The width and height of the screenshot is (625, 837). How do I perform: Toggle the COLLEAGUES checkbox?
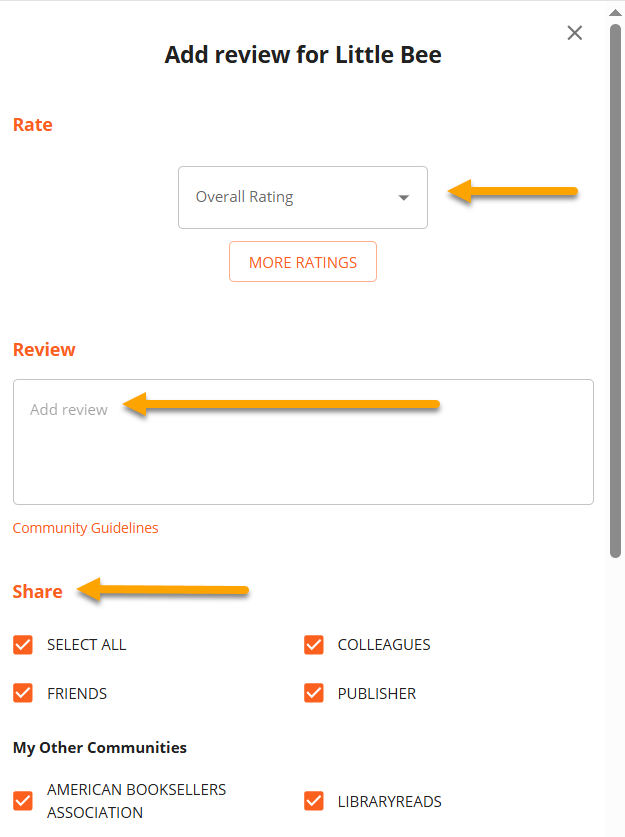pyautogui.click(x=314, y=645)
